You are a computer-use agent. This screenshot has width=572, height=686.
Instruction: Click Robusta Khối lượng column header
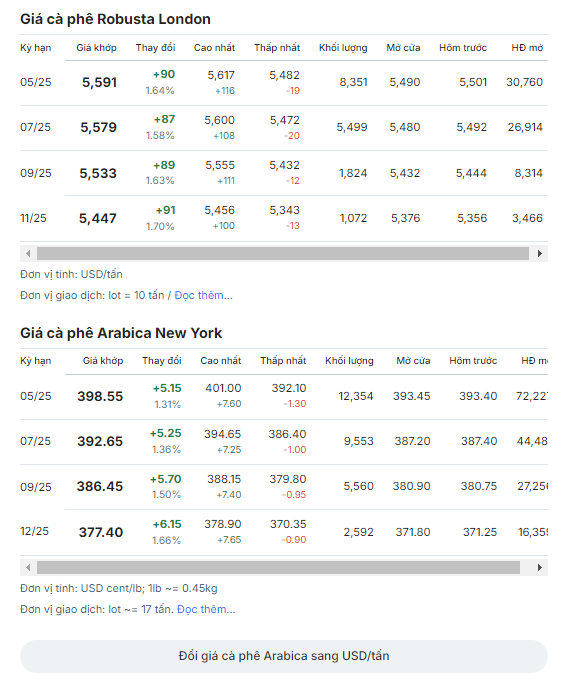tap(345, 48)
